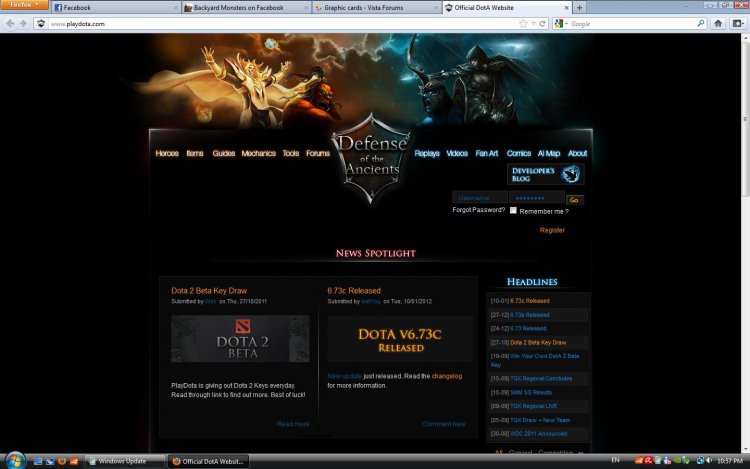Open the AI Map page

click(x=549, y=153)
